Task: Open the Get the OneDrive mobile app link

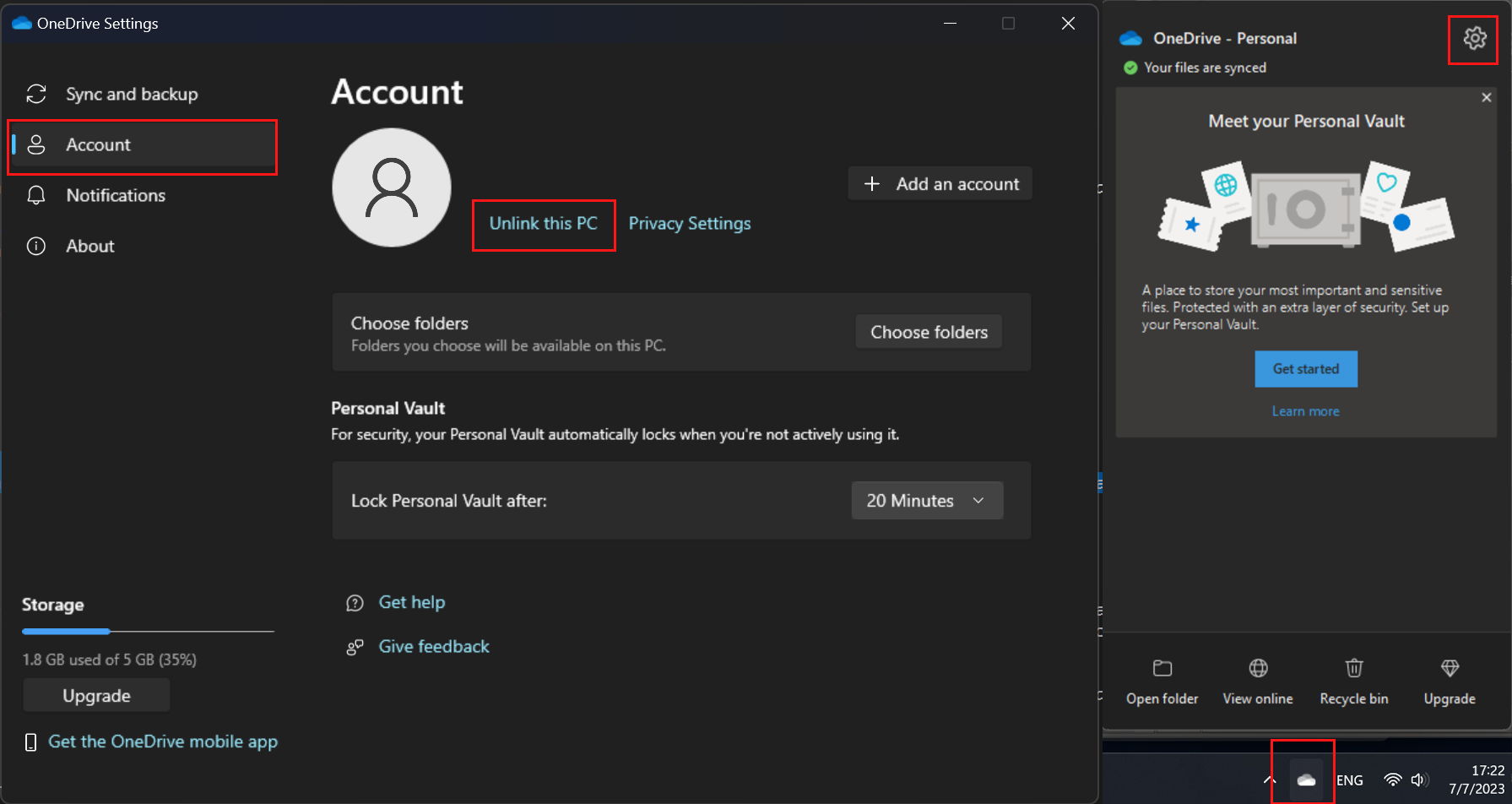Action: [163, 742]
